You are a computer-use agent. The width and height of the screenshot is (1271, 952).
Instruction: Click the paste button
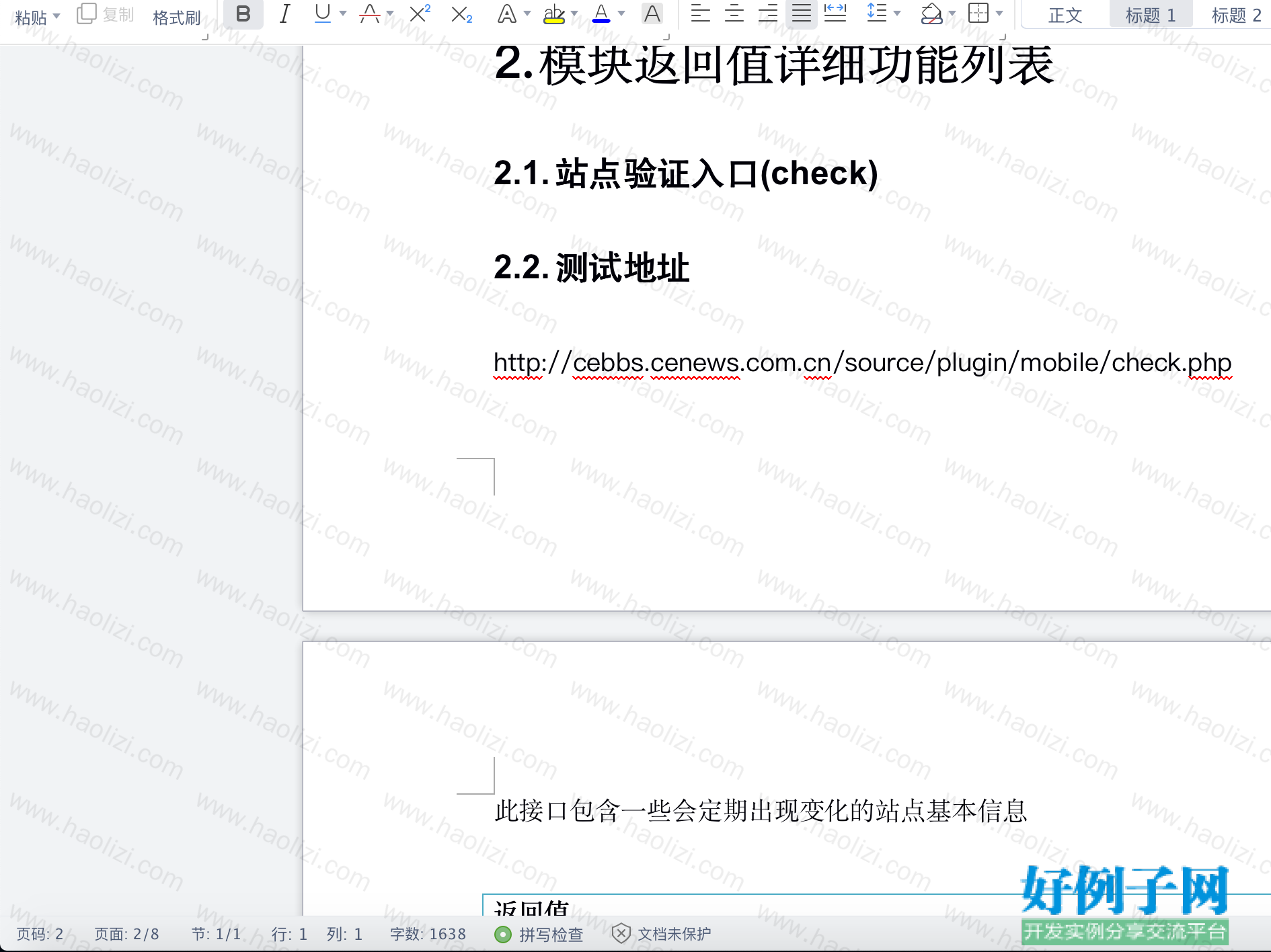click(31, 17)
